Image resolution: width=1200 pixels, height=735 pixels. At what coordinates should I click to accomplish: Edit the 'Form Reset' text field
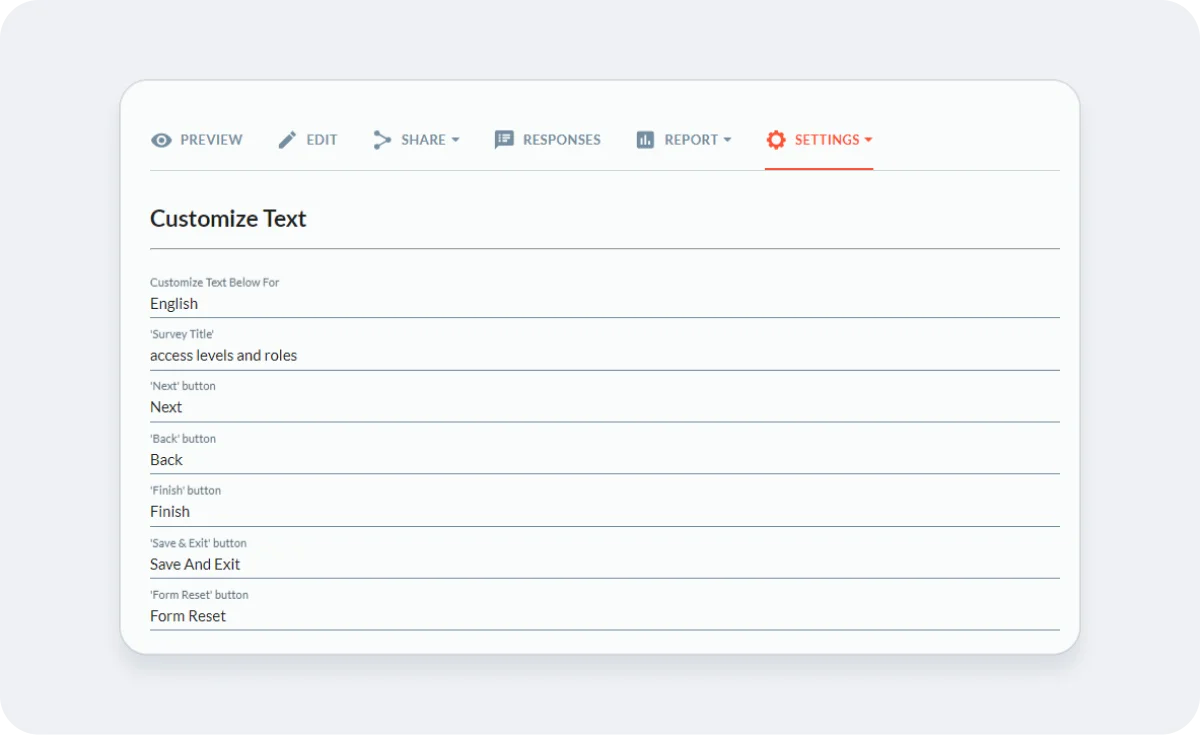click(x=605, y=616)
